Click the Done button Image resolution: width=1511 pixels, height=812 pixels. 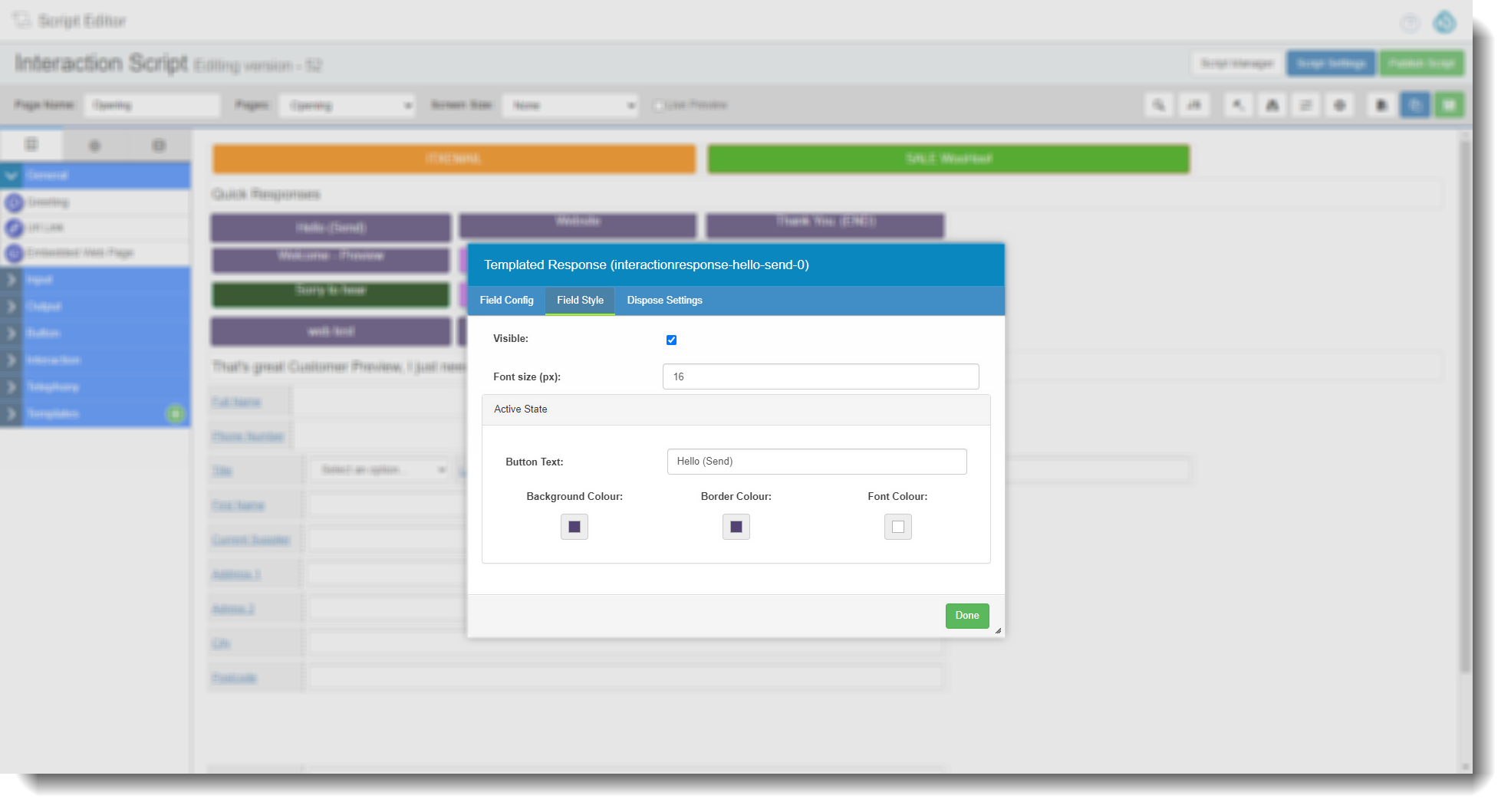coord(967,616)
